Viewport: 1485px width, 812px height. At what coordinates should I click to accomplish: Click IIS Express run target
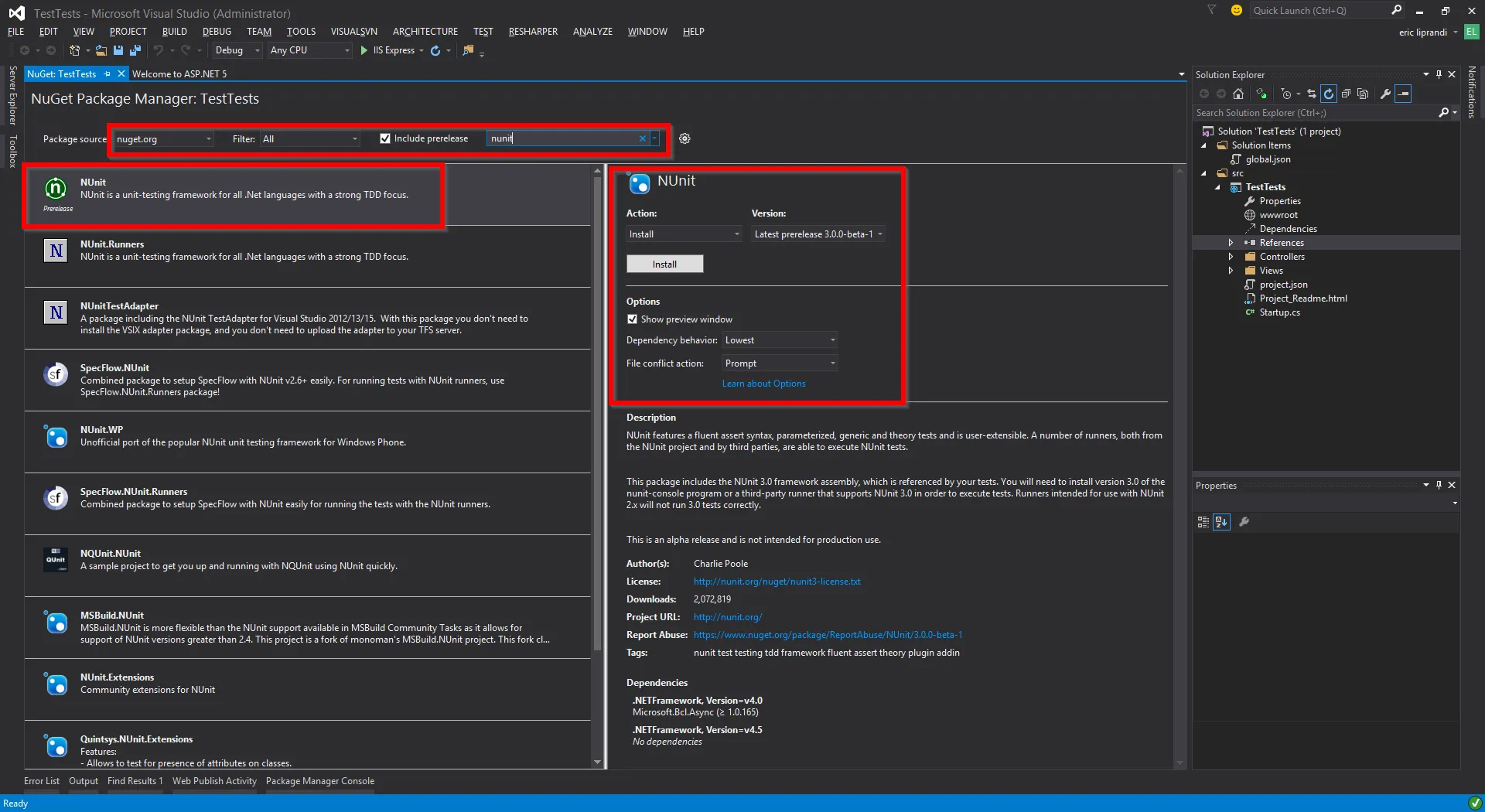394,50
